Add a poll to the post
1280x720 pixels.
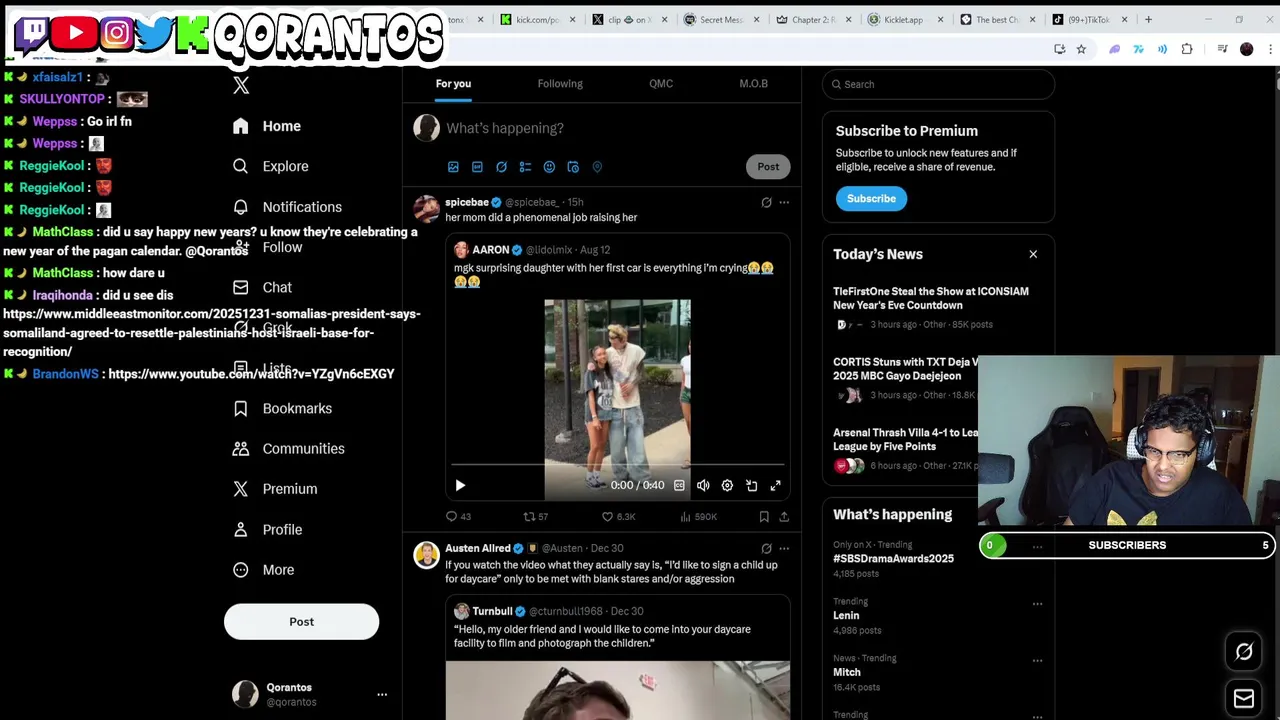(x=525, y=167)
